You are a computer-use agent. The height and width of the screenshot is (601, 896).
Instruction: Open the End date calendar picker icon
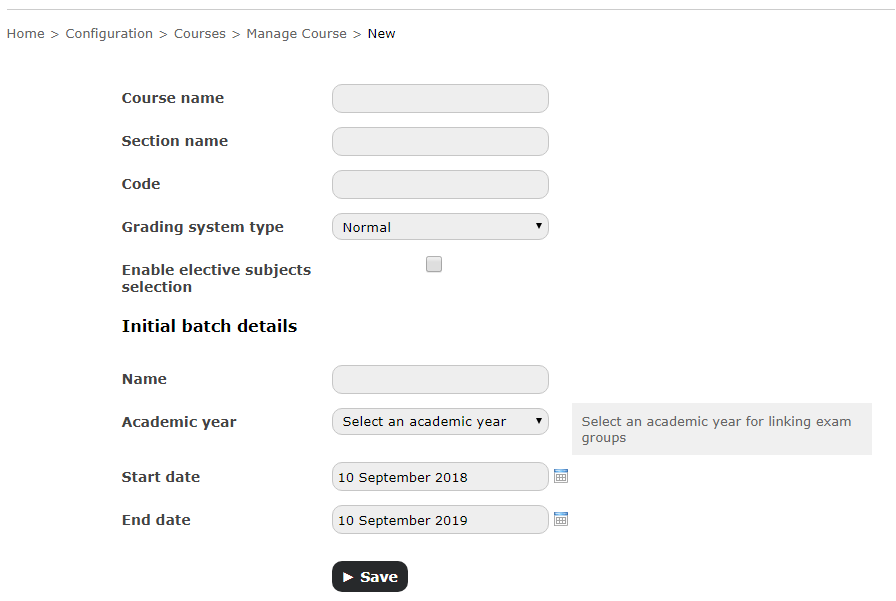tap(561, 519)
